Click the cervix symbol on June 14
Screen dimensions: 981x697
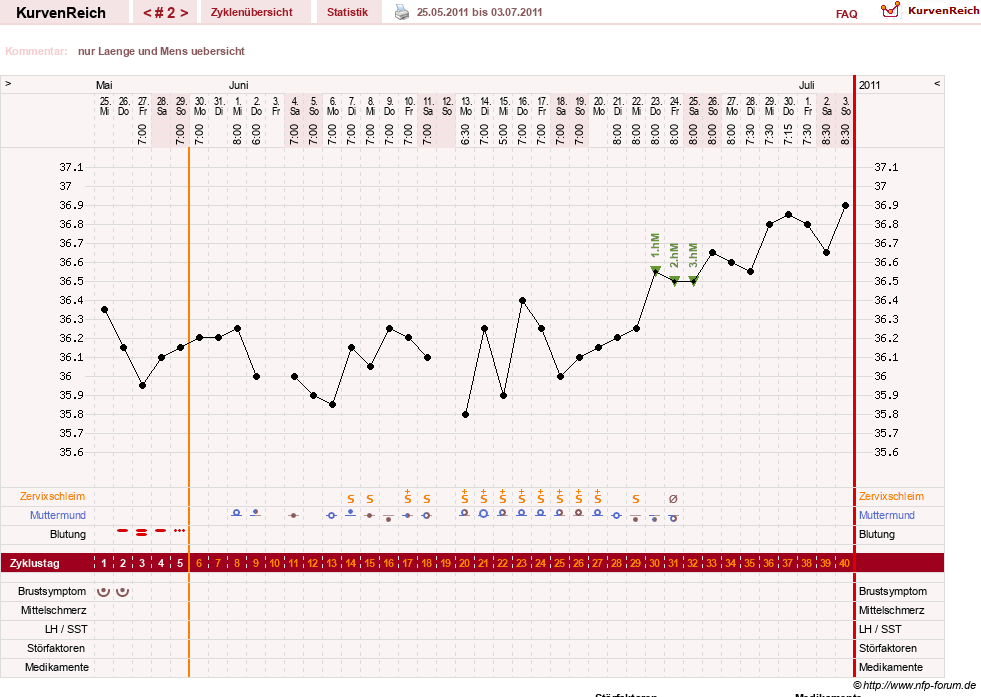click(x=483, y=514)
